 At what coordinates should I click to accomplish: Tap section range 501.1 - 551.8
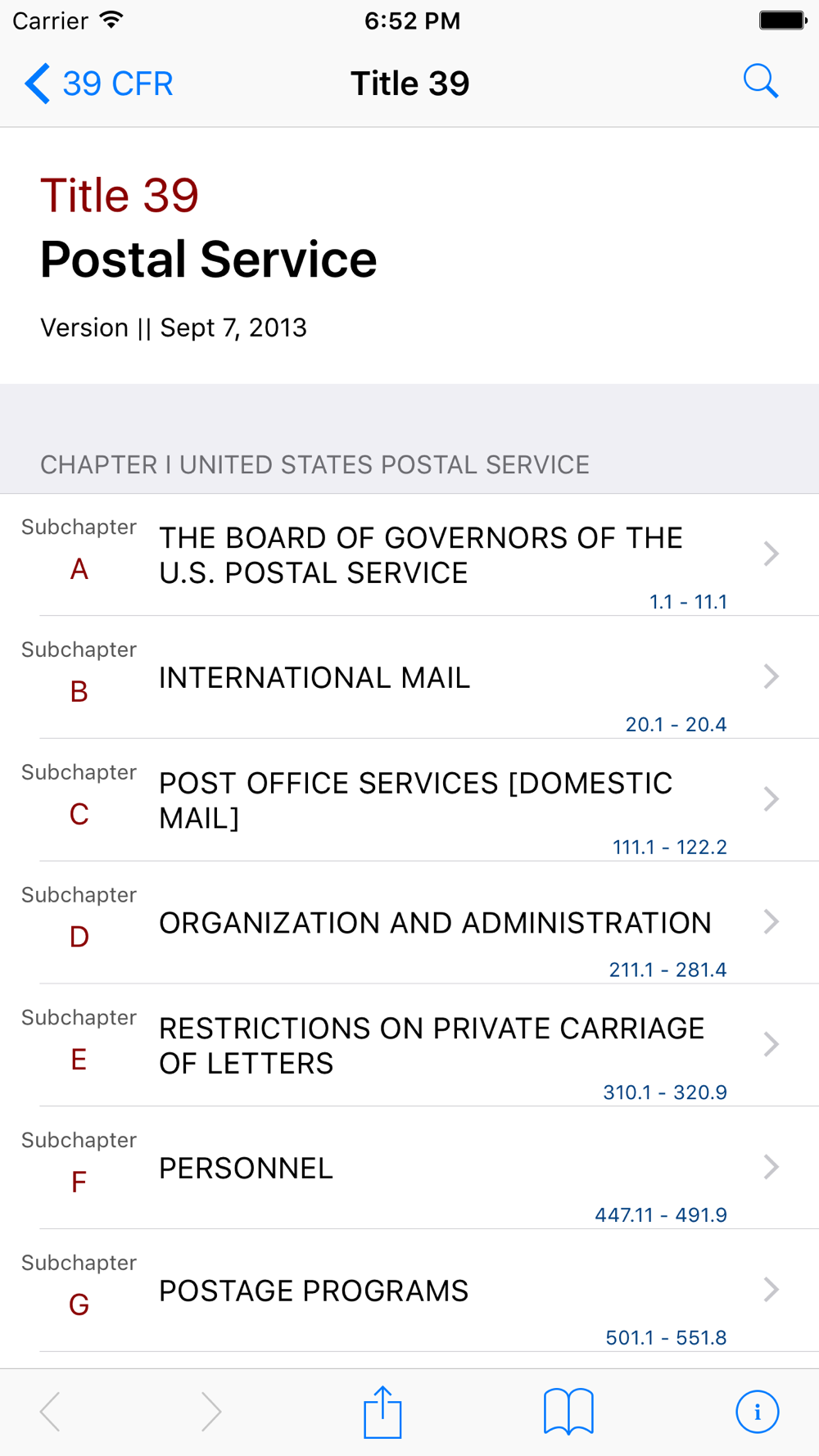(666, 1337)
